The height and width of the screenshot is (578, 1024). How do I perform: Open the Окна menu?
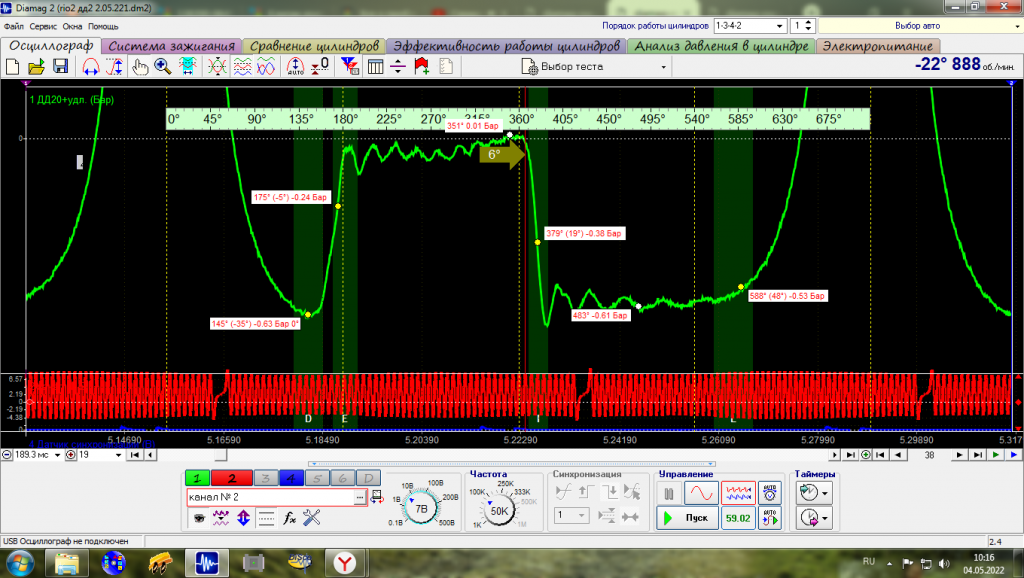72,26
